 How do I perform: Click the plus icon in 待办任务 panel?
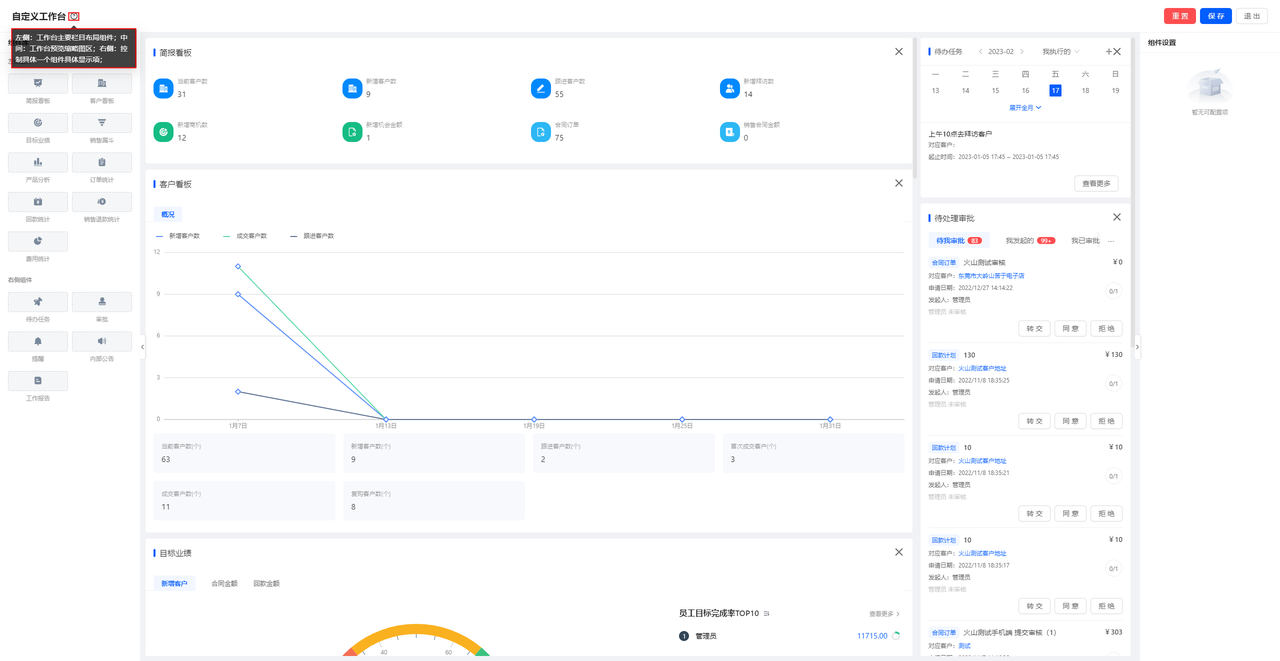pos(1108,52)
